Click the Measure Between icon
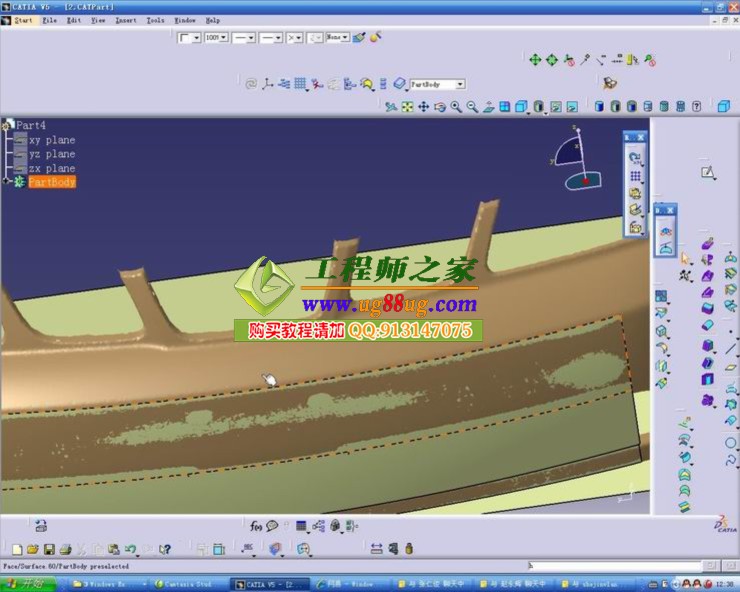 (x=377, y=549)
